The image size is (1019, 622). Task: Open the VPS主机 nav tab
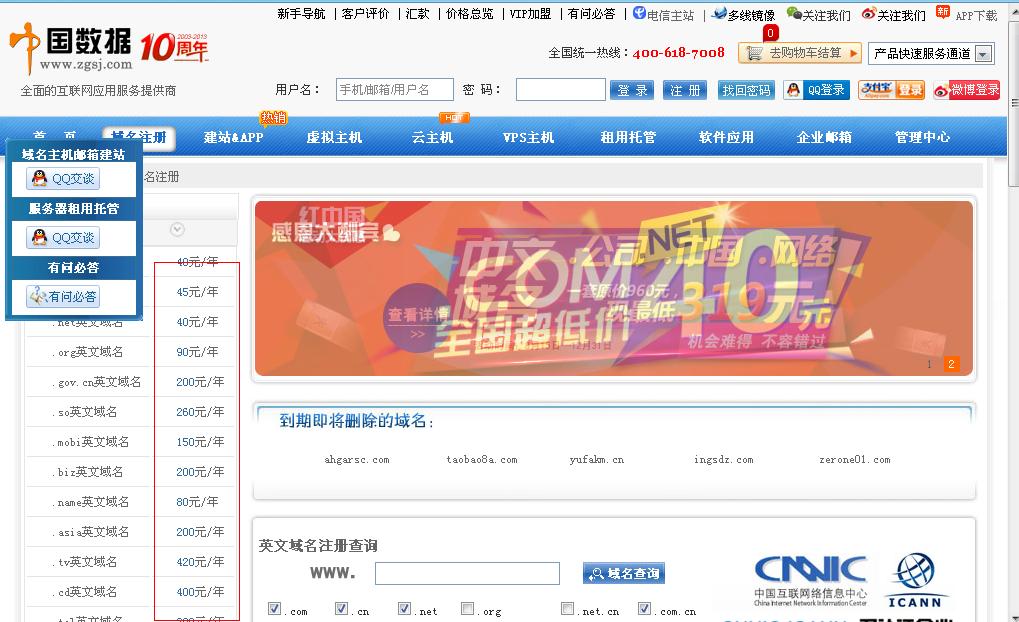pos(528,138)
